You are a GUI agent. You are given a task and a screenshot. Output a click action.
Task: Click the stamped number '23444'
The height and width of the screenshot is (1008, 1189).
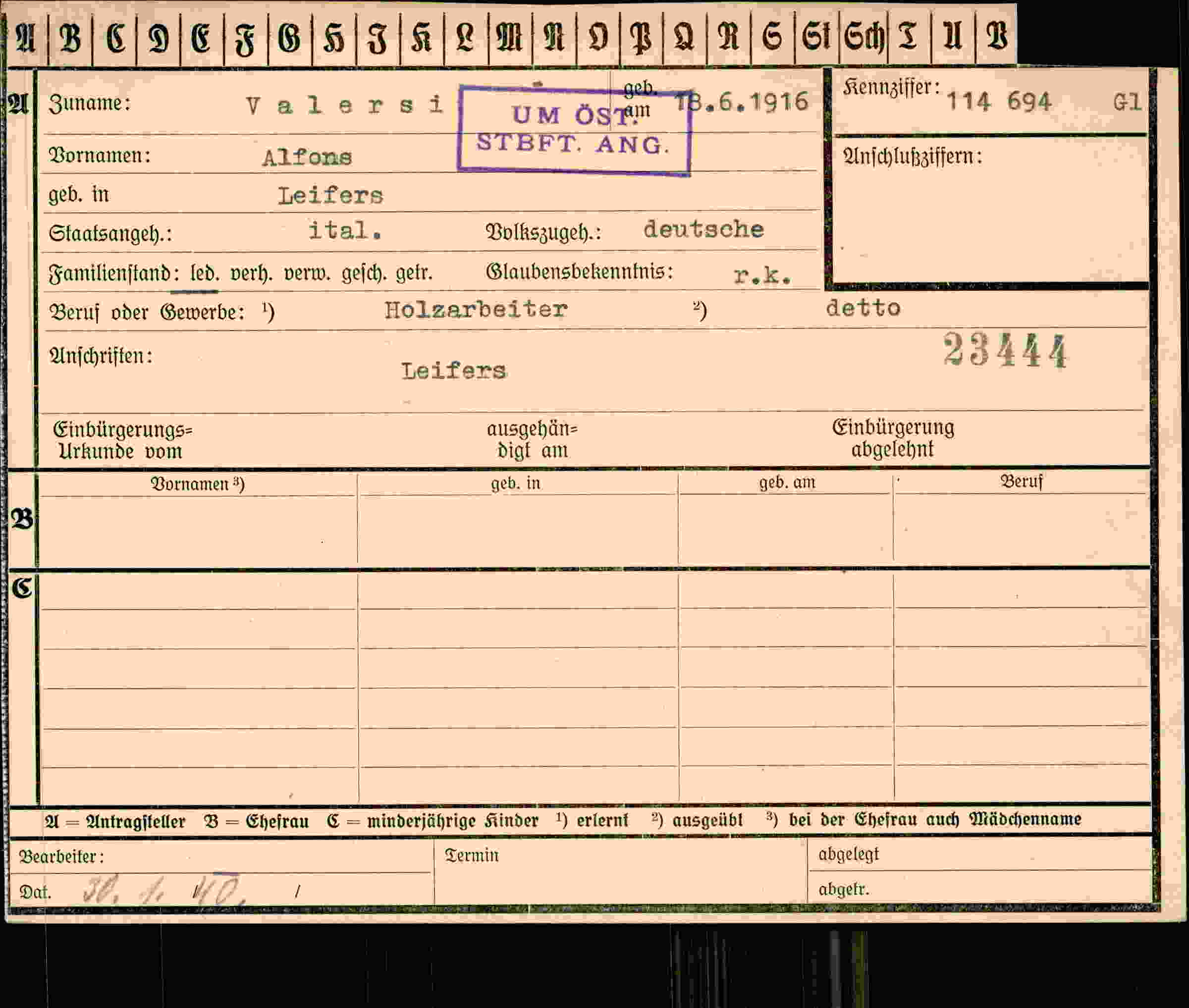click(x=1005, y=350)
